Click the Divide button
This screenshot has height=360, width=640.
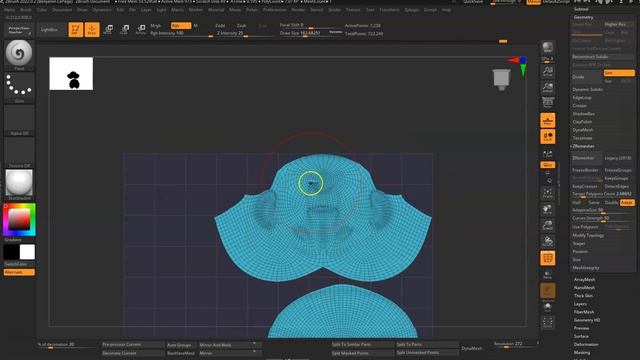click(587, 77)
